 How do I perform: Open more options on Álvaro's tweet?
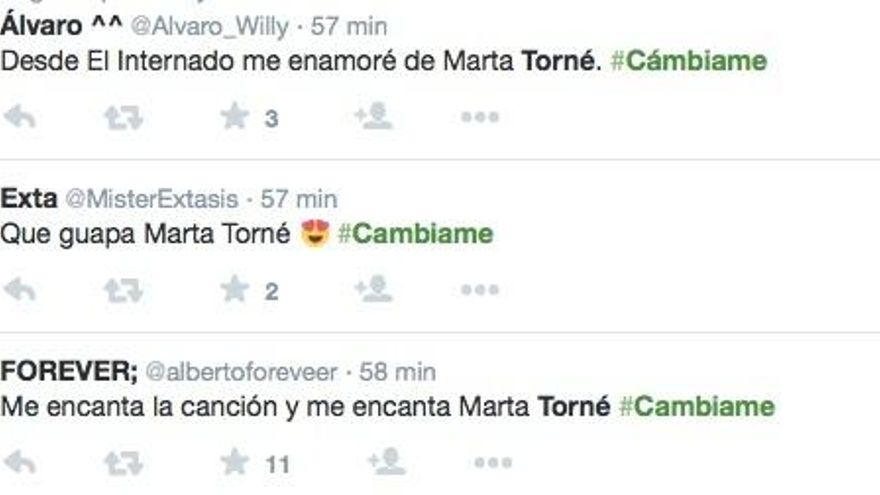[x=480, y=118]
